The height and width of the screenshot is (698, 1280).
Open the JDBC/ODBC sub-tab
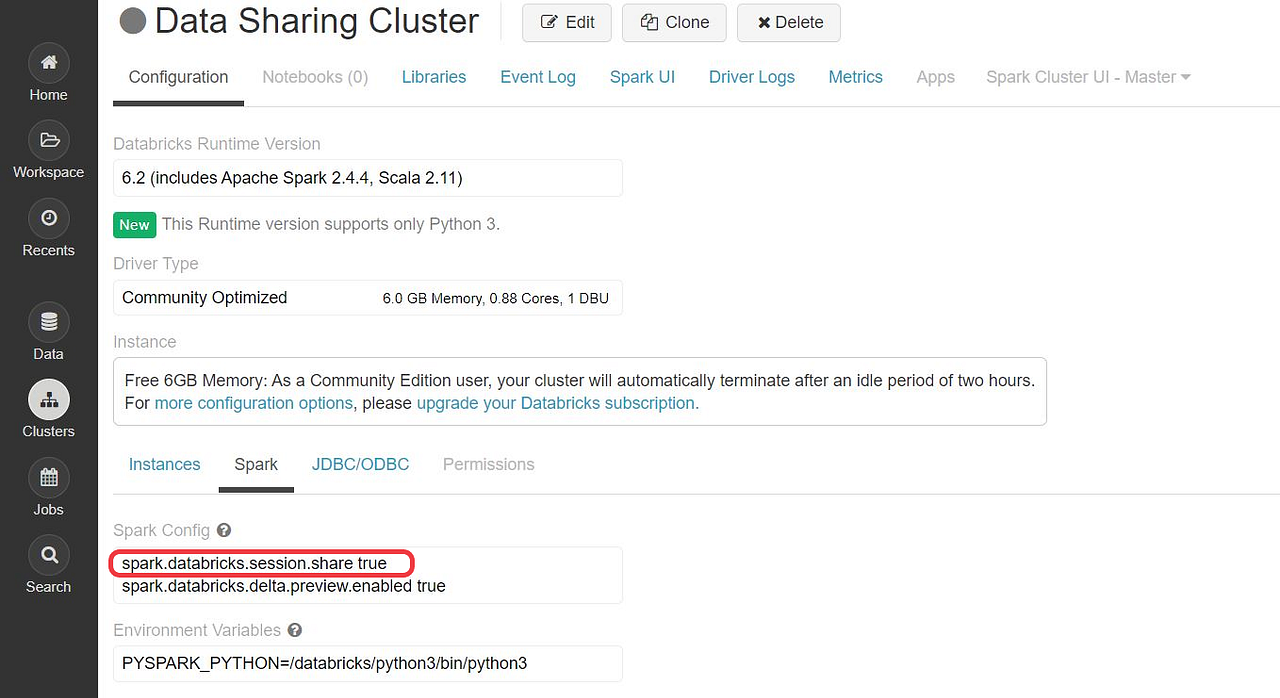(360, 464)
